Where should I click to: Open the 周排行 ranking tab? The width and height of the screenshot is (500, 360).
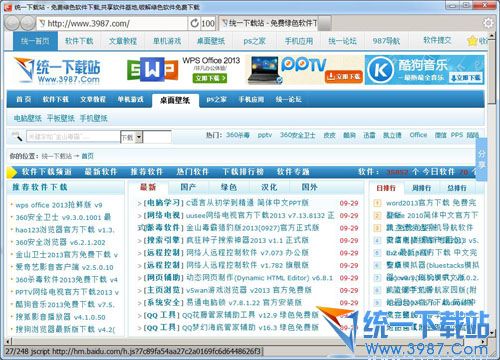point(421,188)
